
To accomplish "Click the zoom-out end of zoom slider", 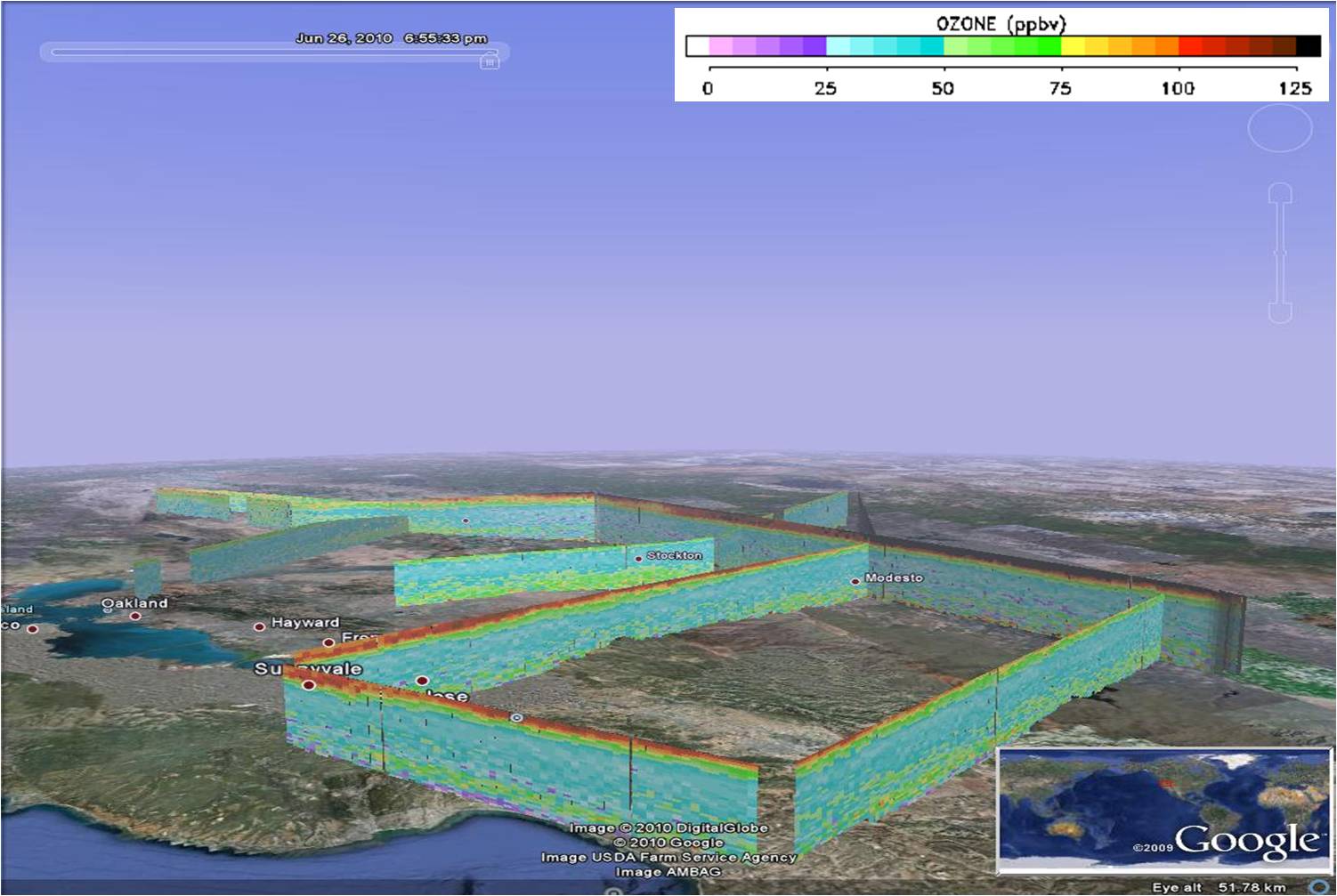I will (1280, 312).
